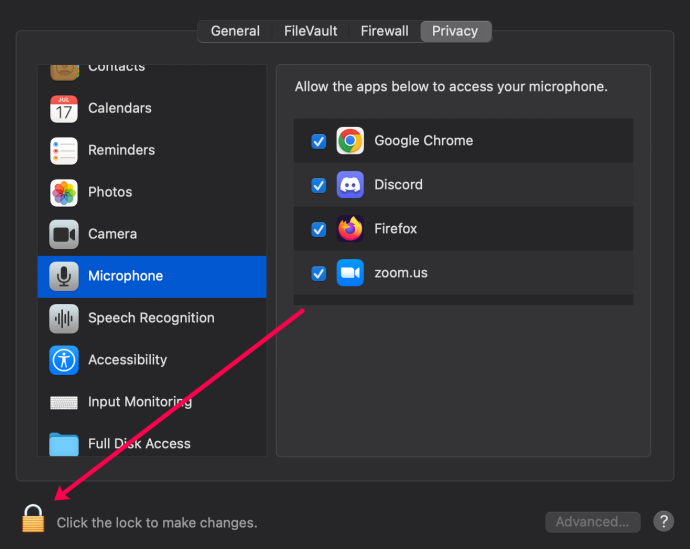Select Reminders in the privacy list
Screen dimensions: 690x549
click(x=152, y=150)
